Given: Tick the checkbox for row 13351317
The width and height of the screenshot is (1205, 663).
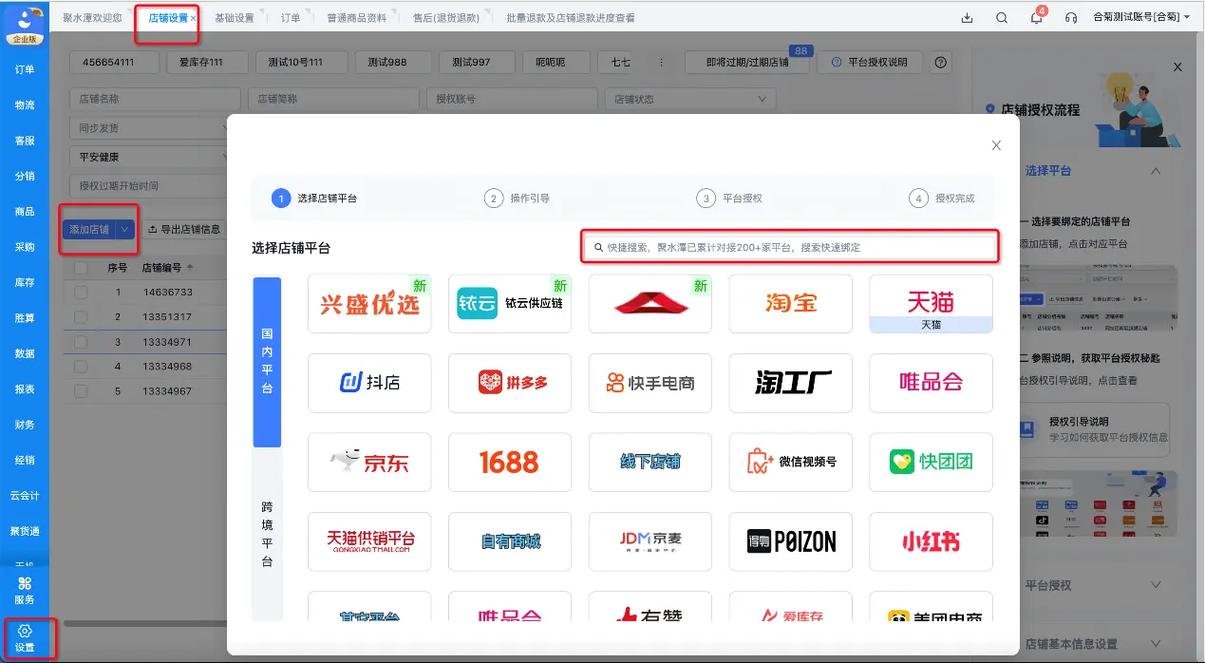Looking at the screenshot, I should pos(81,317).
